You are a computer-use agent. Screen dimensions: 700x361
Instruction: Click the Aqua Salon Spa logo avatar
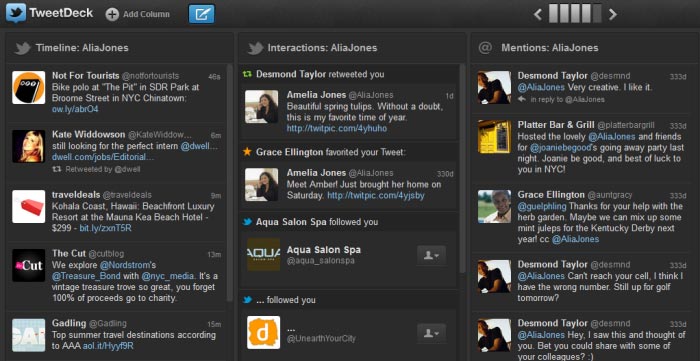[x=263, y=254]
